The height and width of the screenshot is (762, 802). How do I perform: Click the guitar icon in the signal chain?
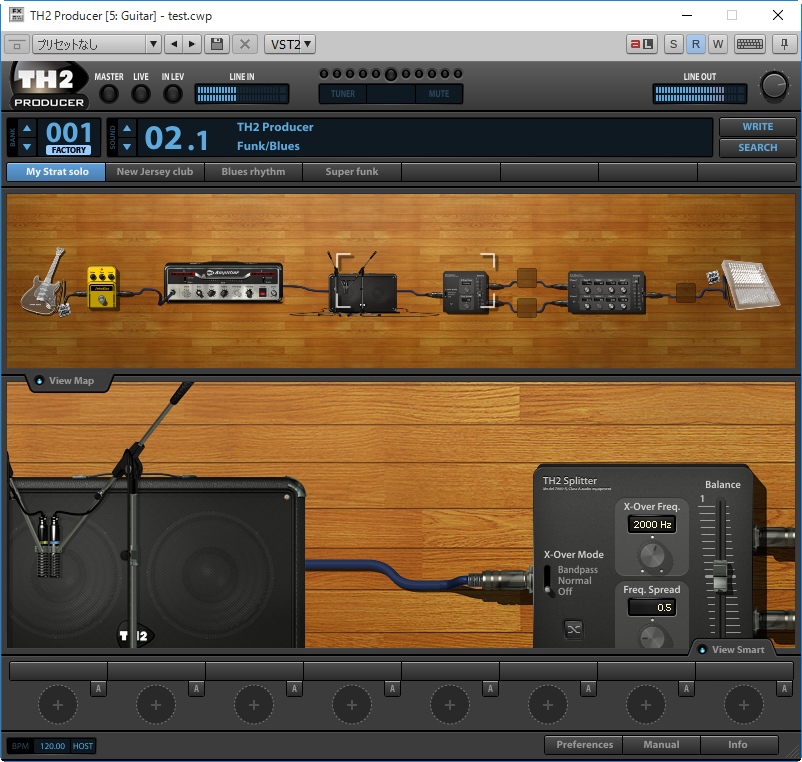45,281
